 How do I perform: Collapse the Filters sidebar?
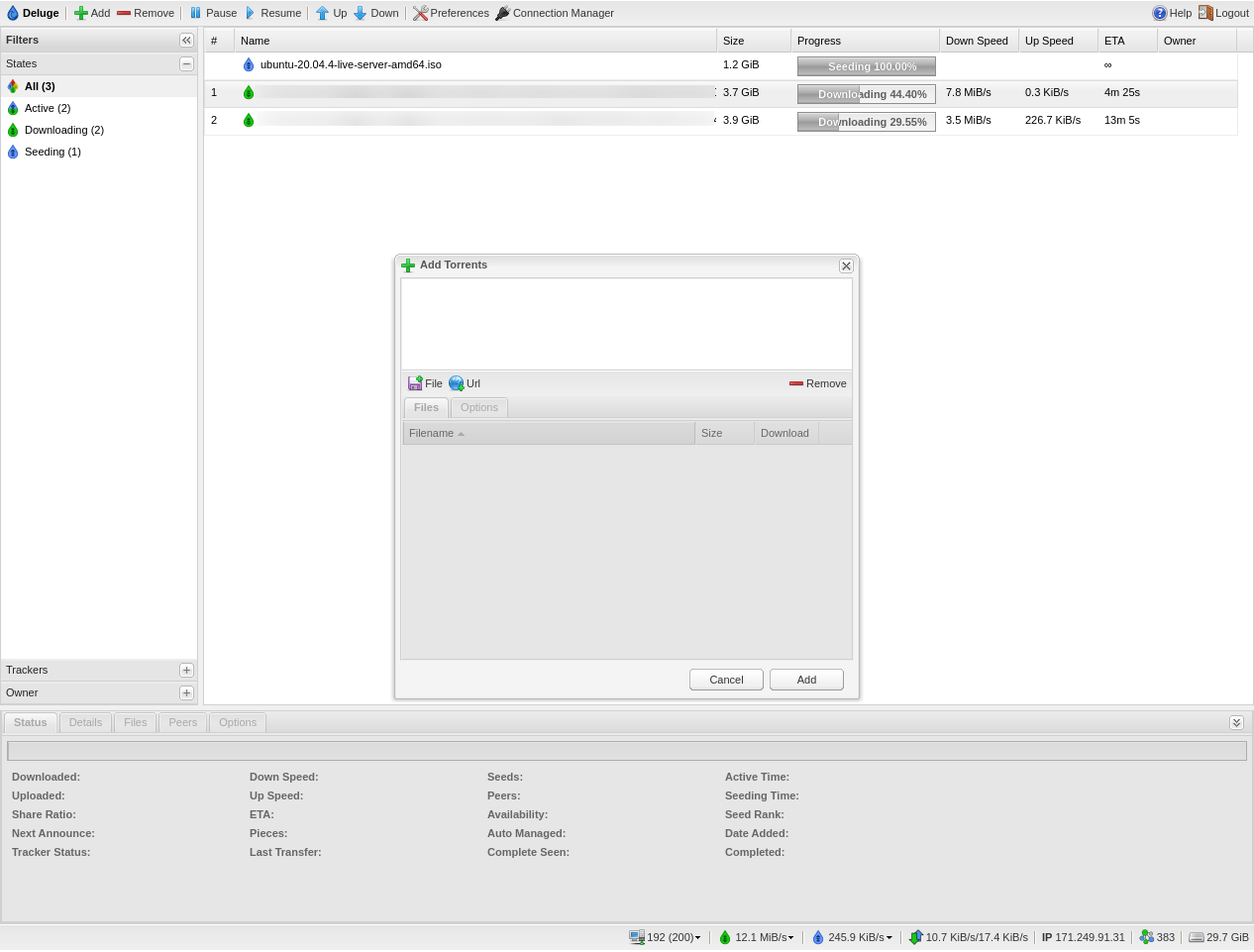[x=186, y=40]
